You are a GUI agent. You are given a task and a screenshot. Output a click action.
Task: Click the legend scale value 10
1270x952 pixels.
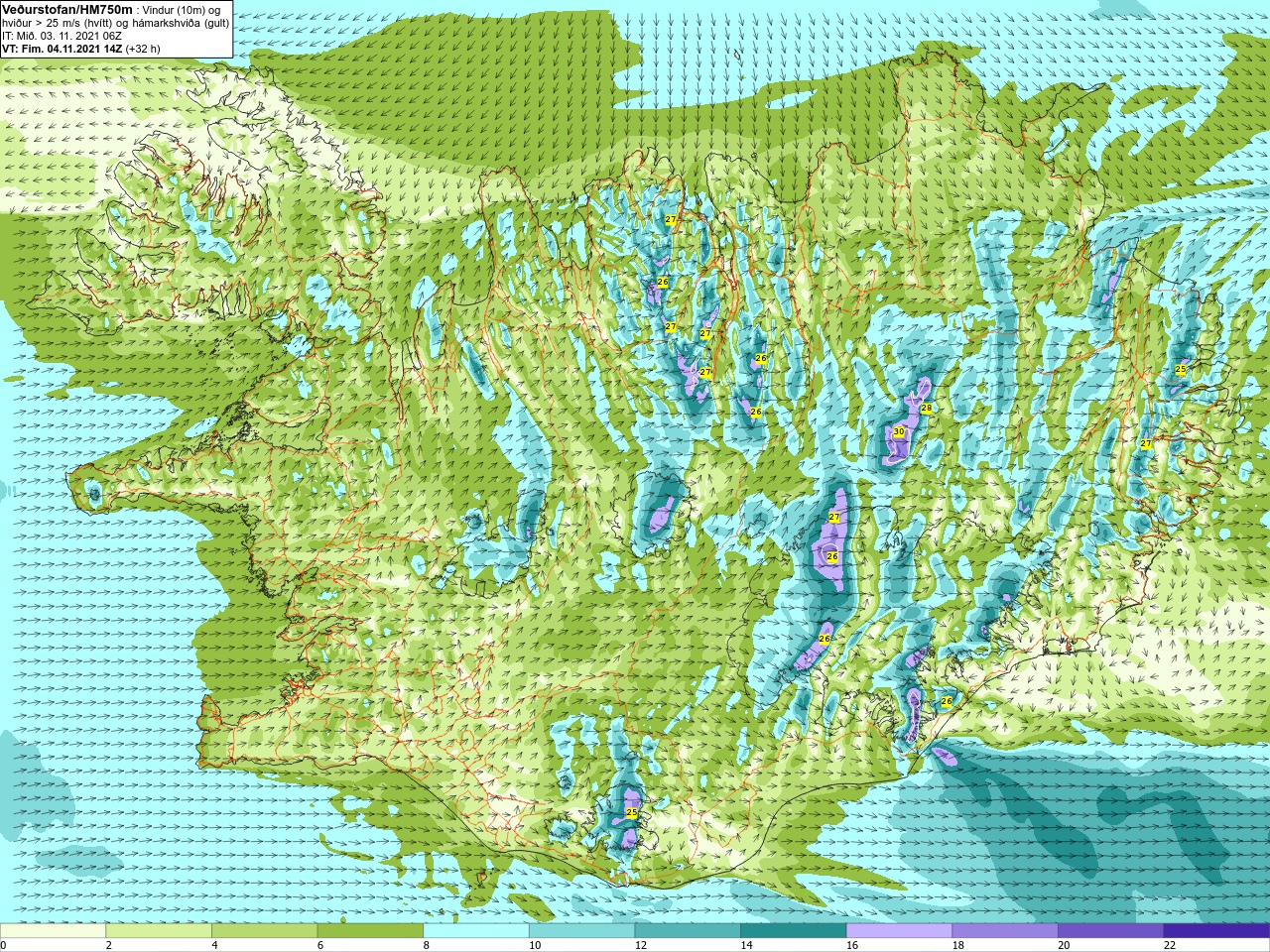(535, 945)
